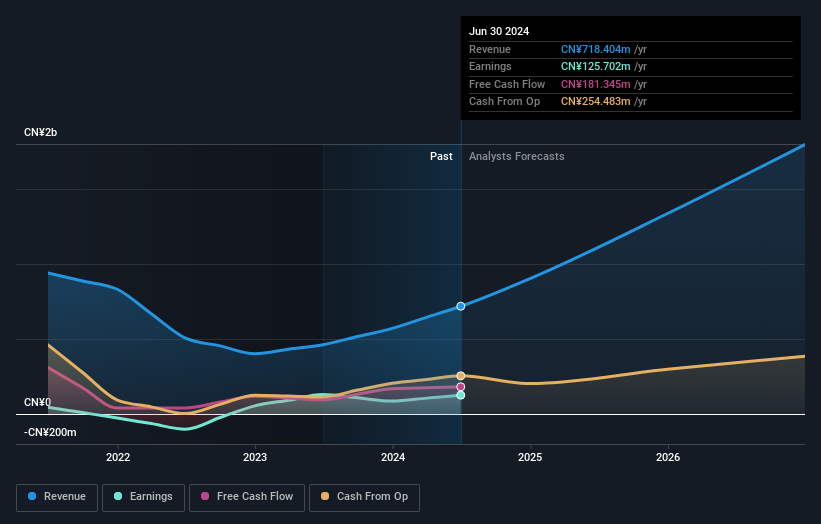The width and height of the screenshot is (821, 524).
Task: Click the 2023 x-axis label
Action: (255, 457)
